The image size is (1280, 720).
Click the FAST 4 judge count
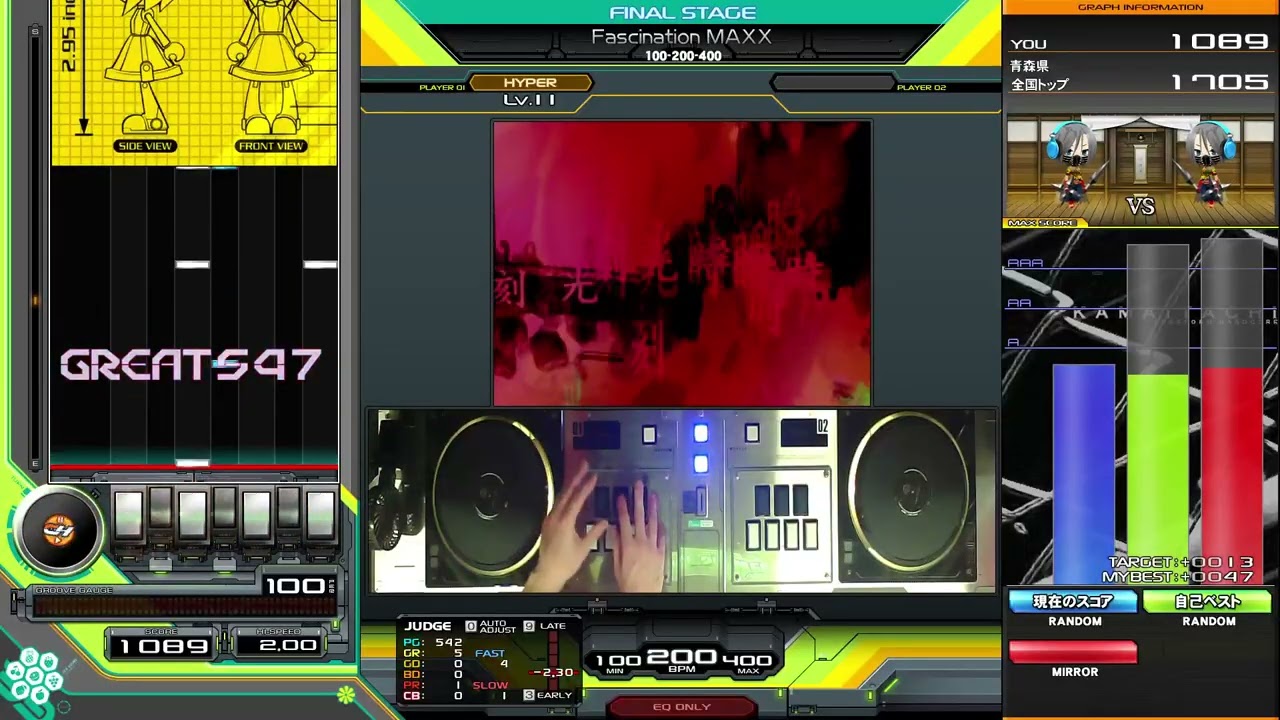pyautogui.click(x=490, y=658)
